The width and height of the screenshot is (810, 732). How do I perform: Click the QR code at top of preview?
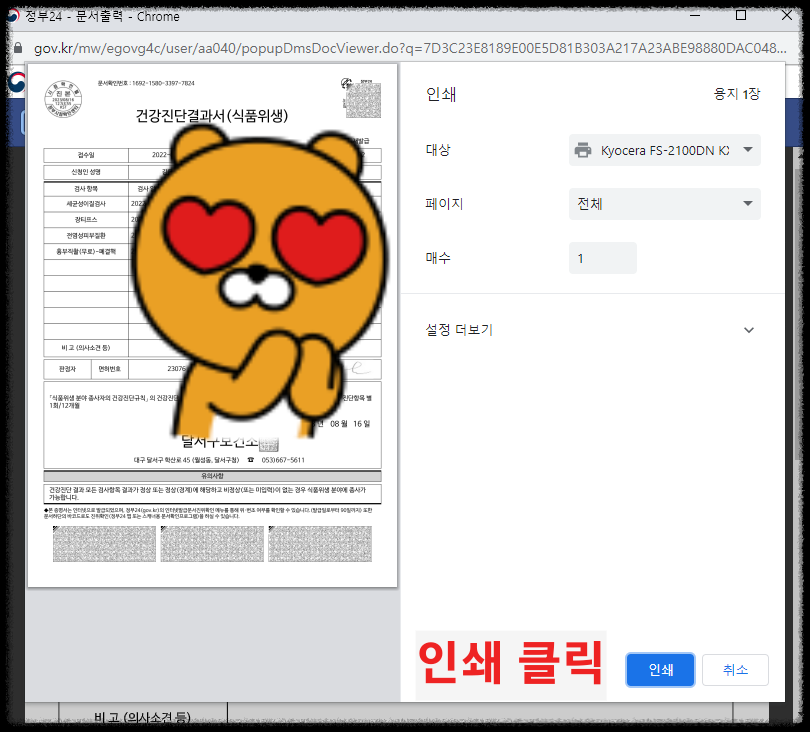point(363,100)
